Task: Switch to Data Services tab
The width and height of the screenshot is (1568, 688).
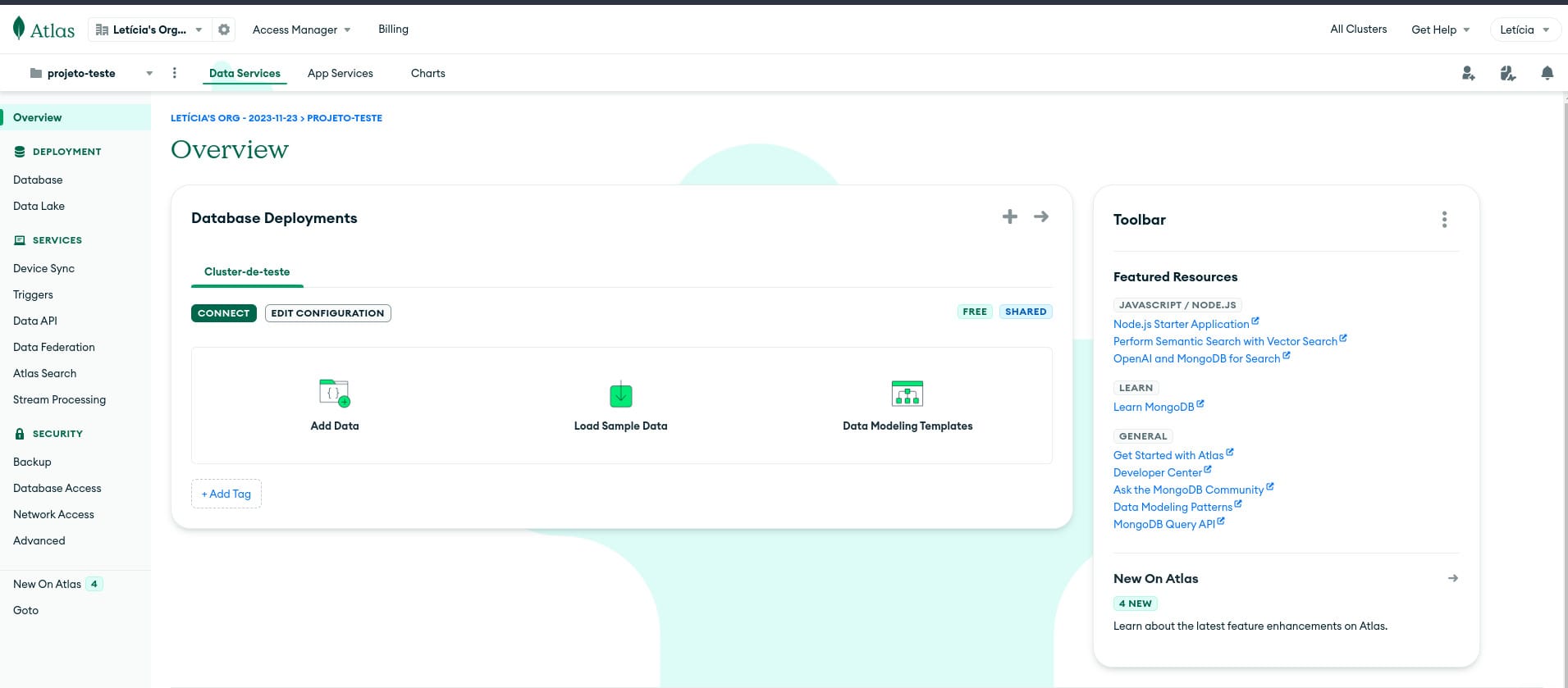Action: click(x=245, y=73)
